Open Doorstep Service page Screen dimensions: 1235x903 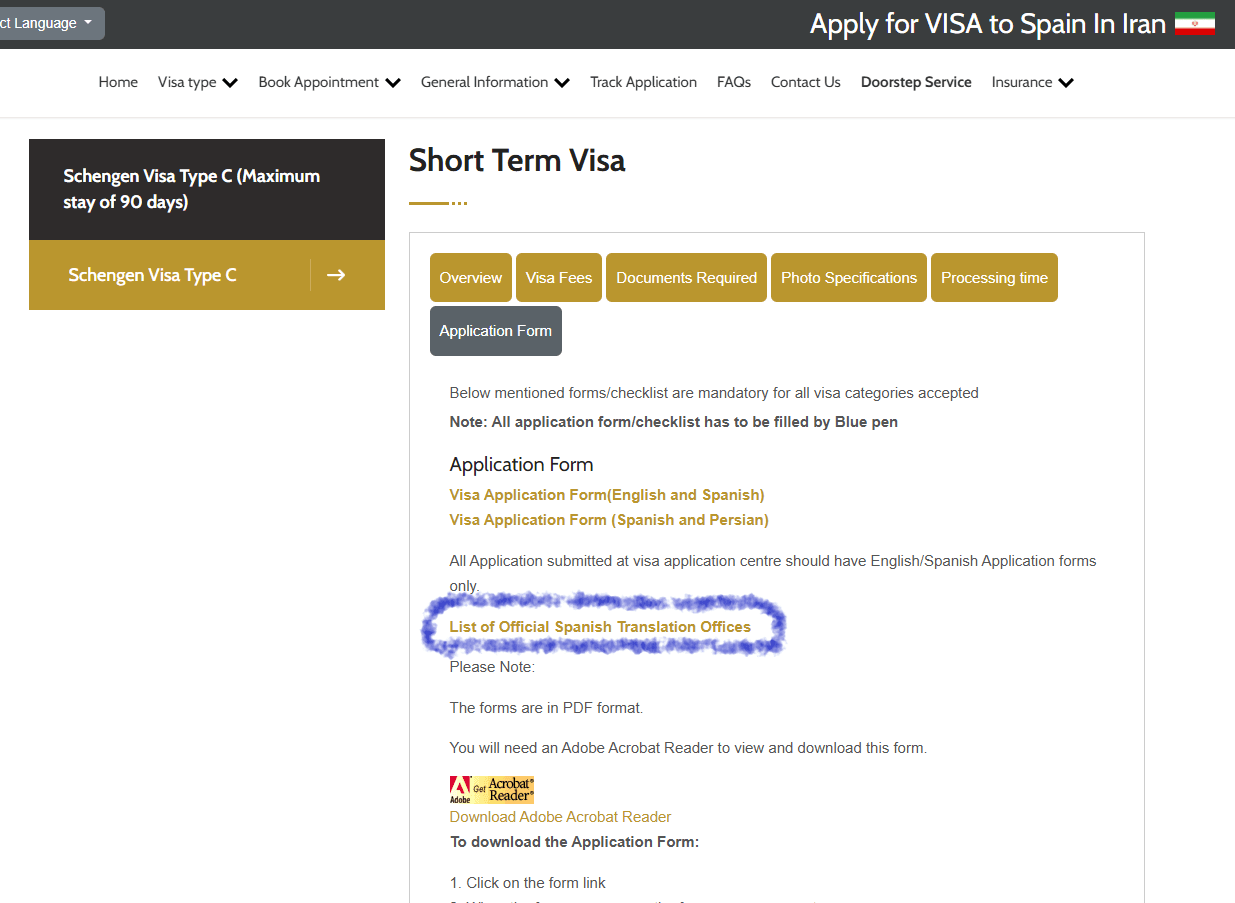(x=916, y=83)
